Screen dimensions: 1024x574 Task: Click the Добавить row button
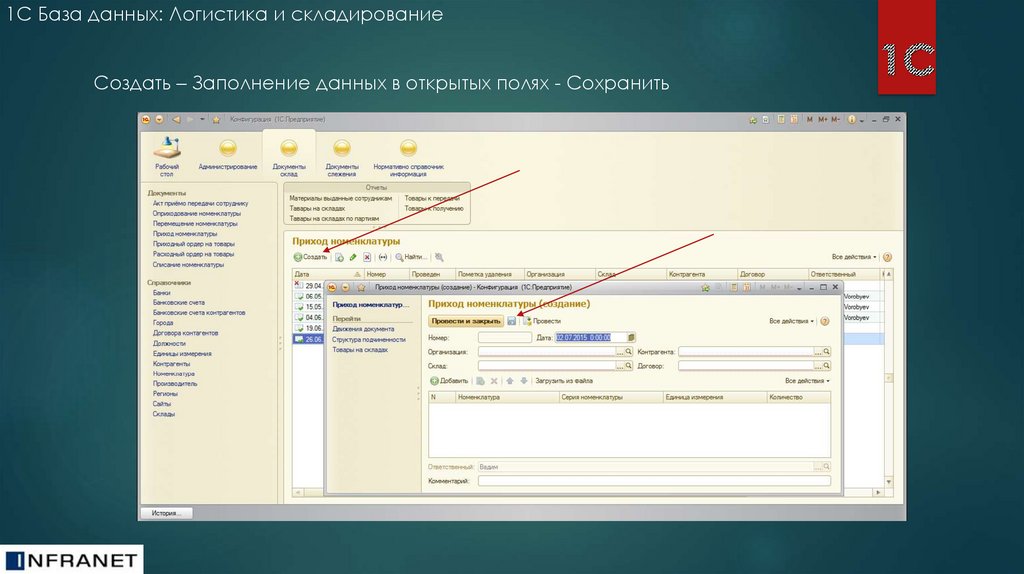449,381
